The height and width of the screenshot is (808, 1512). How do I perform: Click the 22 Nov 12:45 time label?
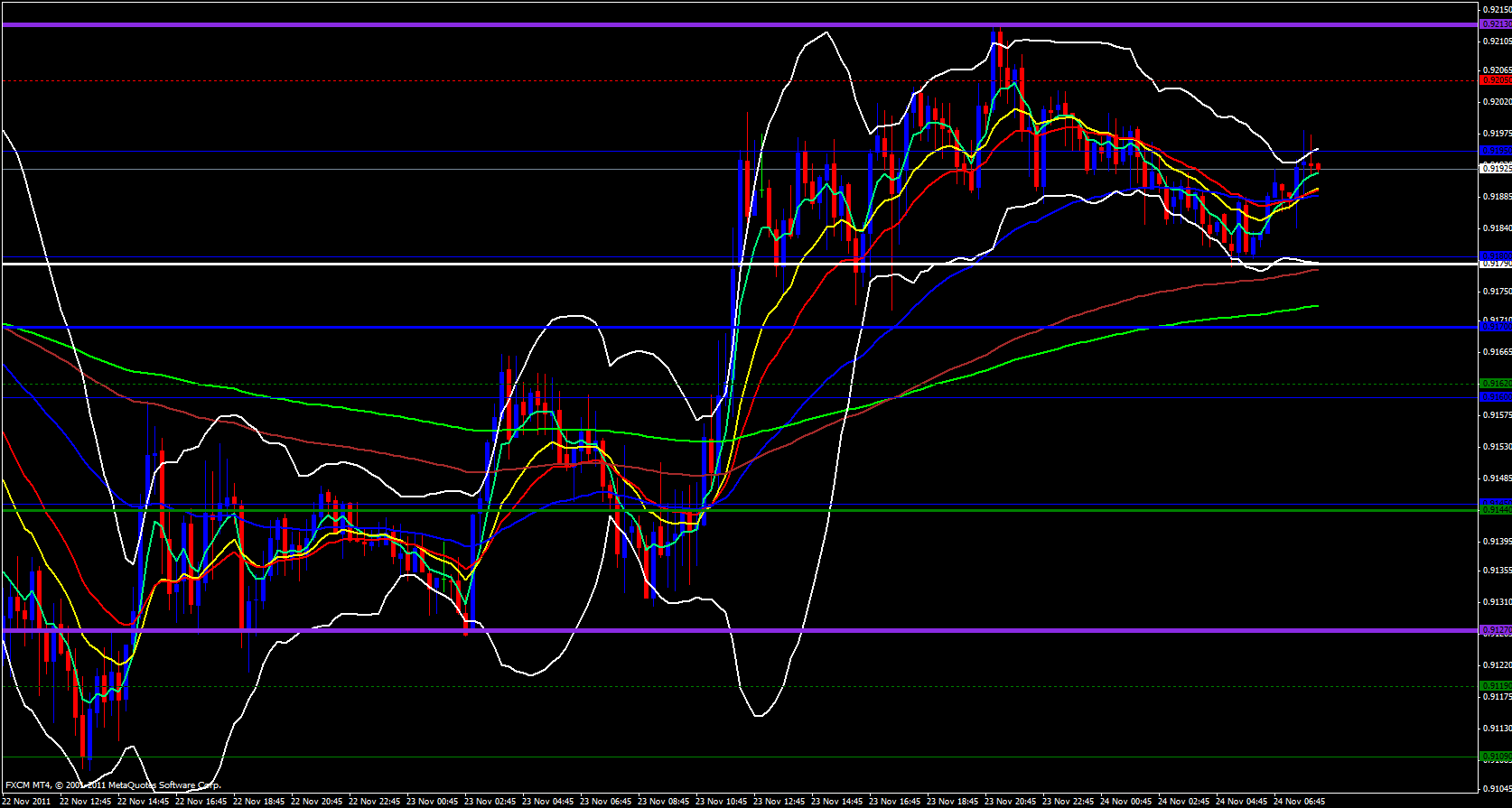coord(85,801)
